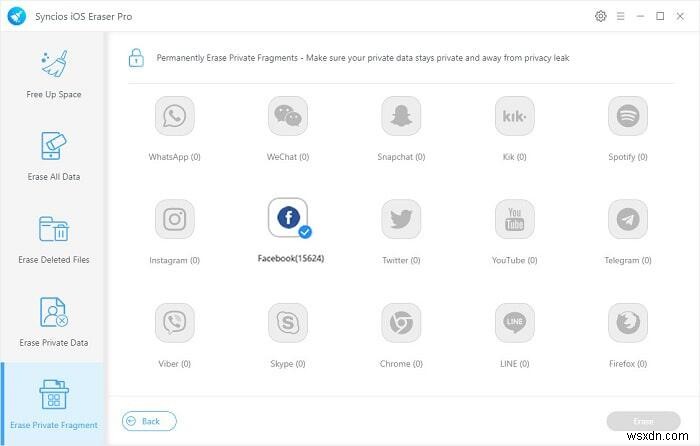
Task: Select the Chrome app icon
Action: point(401,323)
